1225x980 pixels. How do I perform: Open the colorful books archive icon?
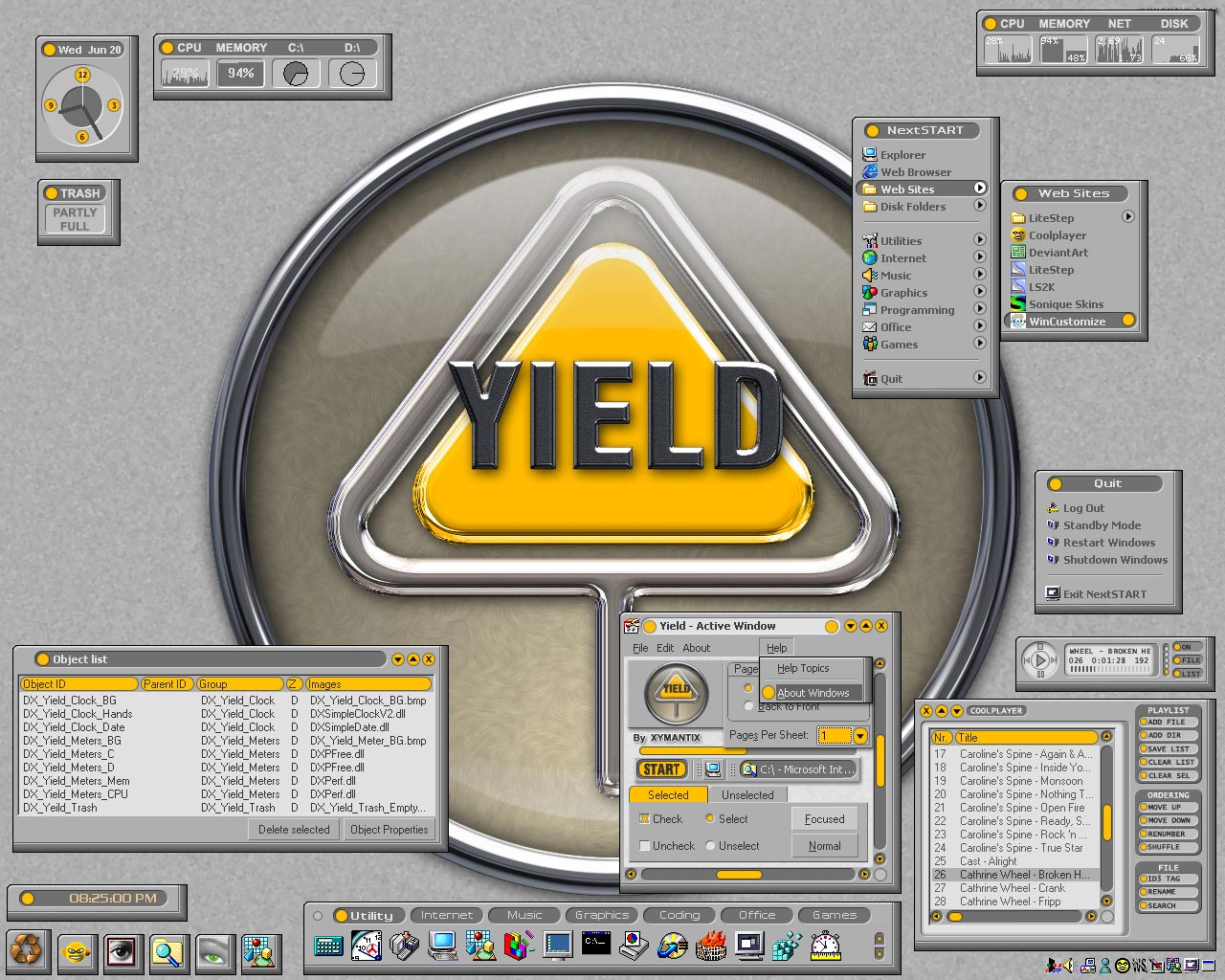(519, 947)
